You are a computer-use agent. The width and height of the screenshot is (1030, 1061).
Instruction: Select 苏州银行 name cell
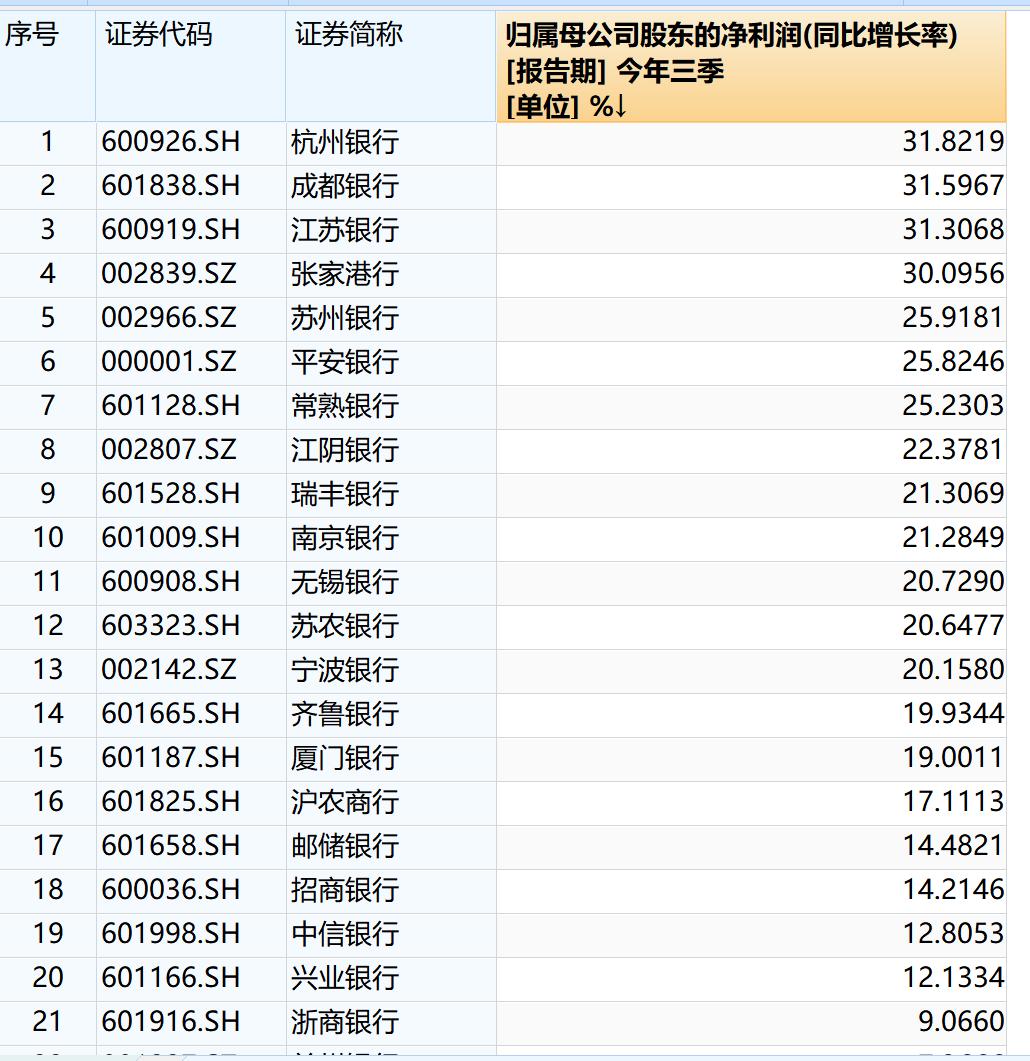click(x=391, y=319)
